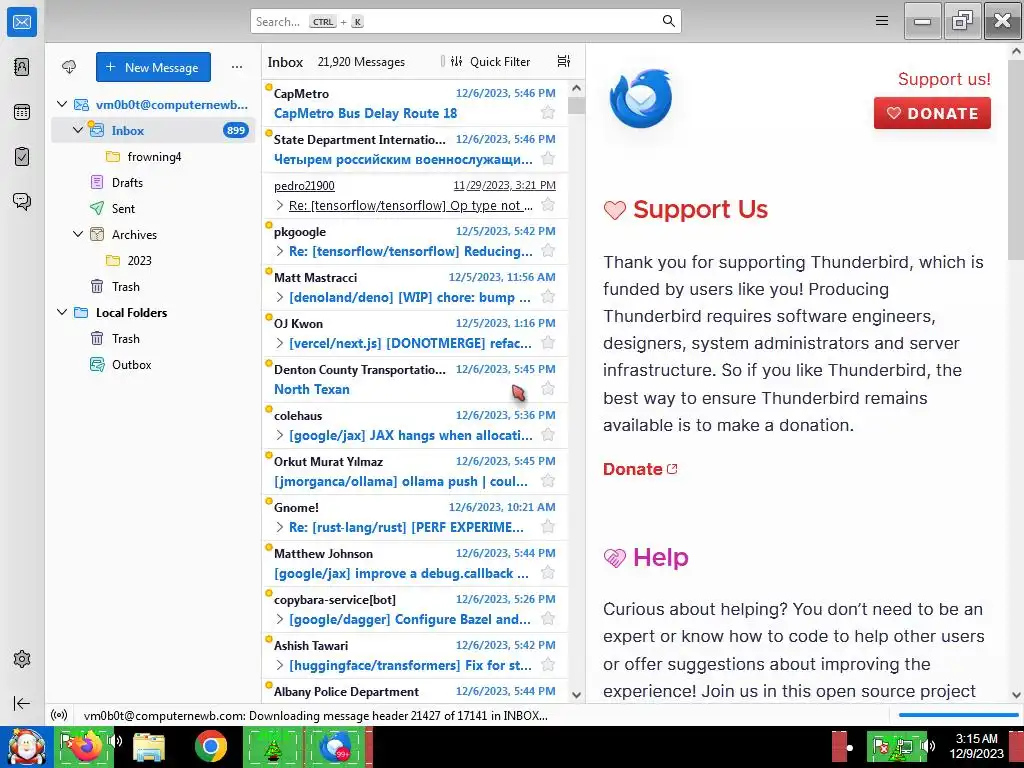Click the Get Messages cloud icon
1024x768 pixels.
click(x=69, y=67)
